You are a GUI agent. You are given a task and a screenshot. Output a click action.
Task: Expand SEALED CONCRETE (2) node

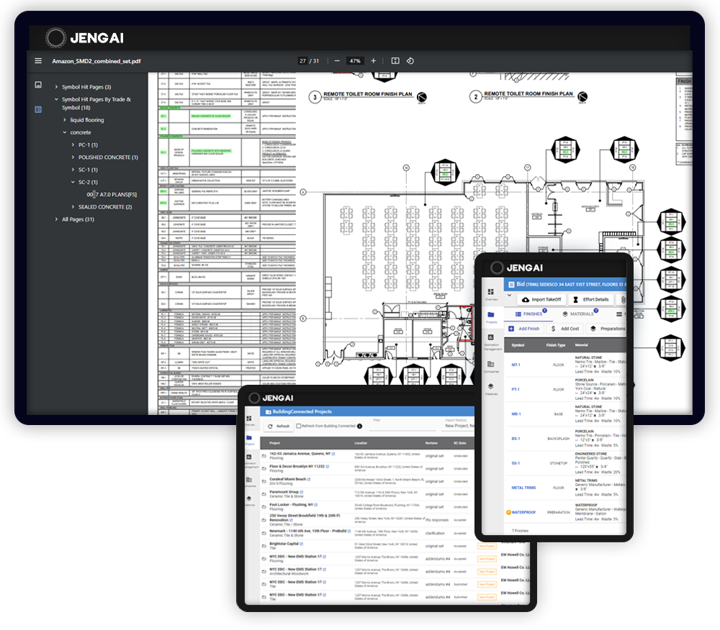tap(73, 207)
